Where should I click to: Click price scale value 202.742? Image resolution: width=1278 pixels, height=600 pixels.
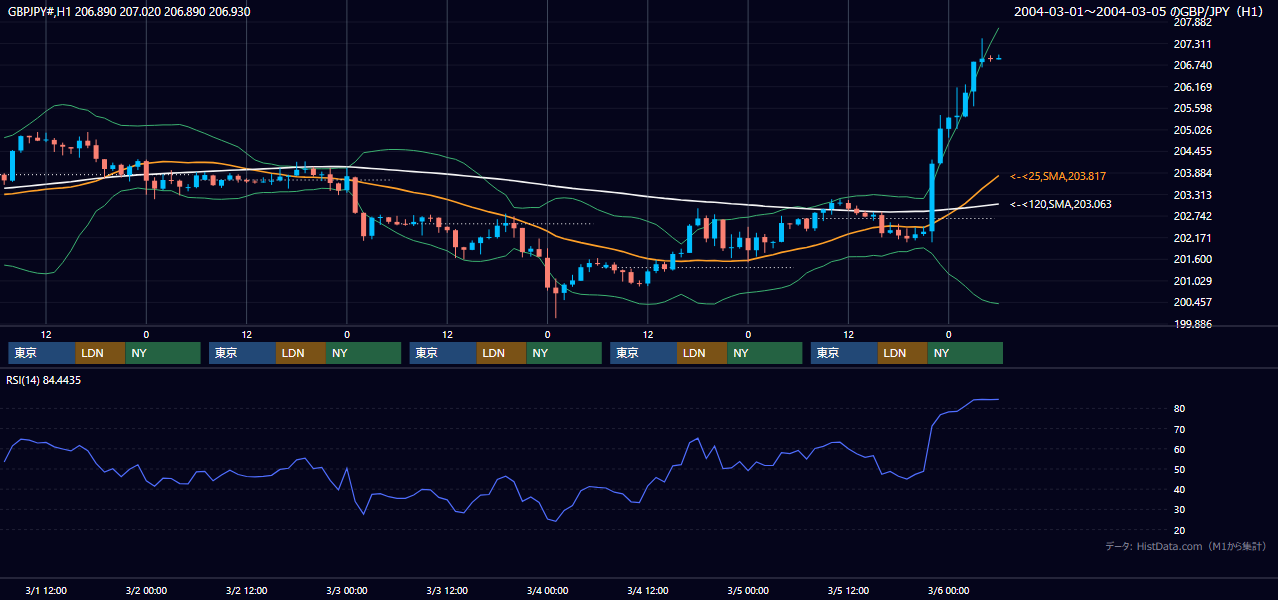tap(1192, 216)
